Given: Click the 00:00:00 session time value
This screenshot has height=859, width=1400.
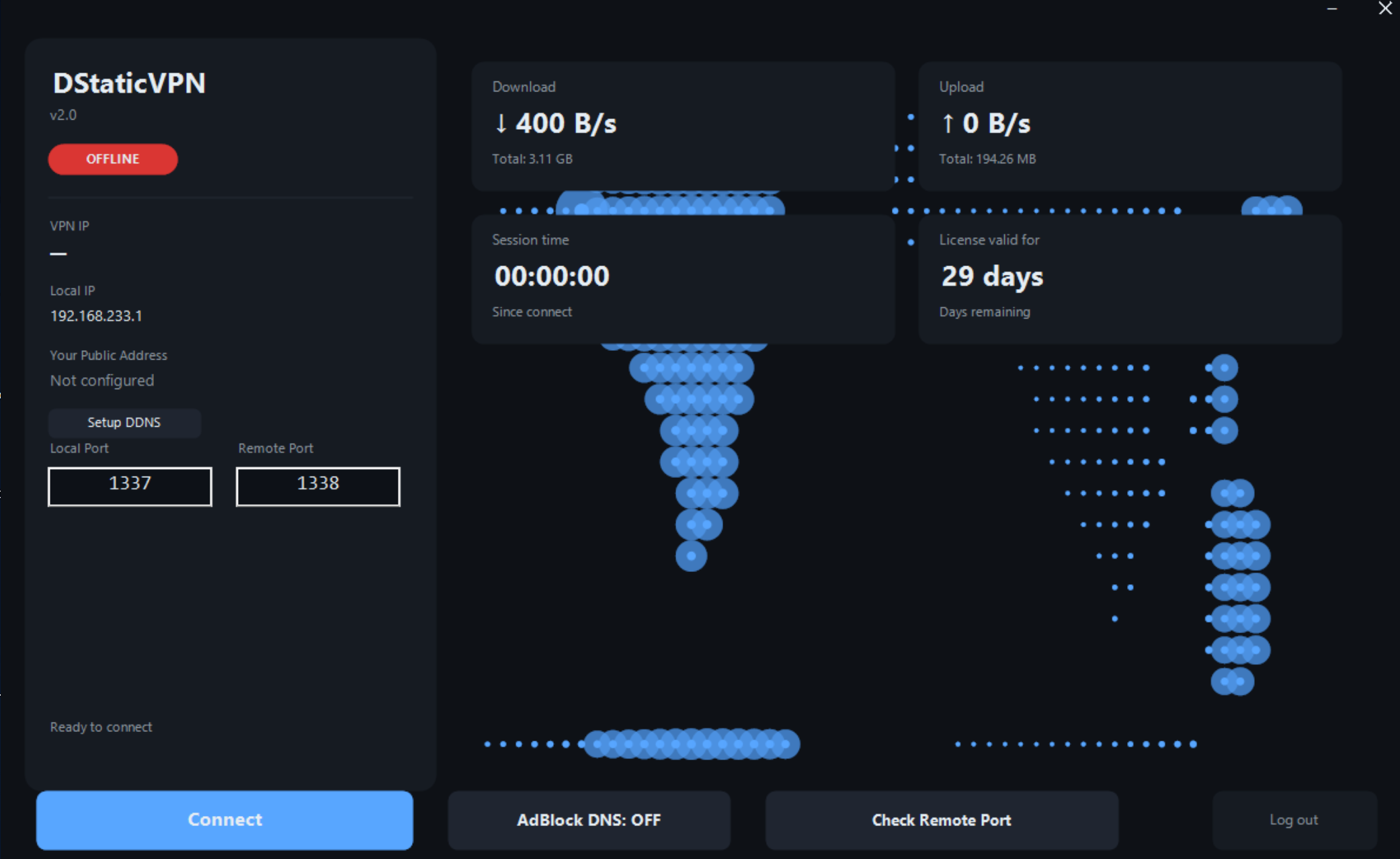Looking at the screenshot, I should click(x=552, y=276).
